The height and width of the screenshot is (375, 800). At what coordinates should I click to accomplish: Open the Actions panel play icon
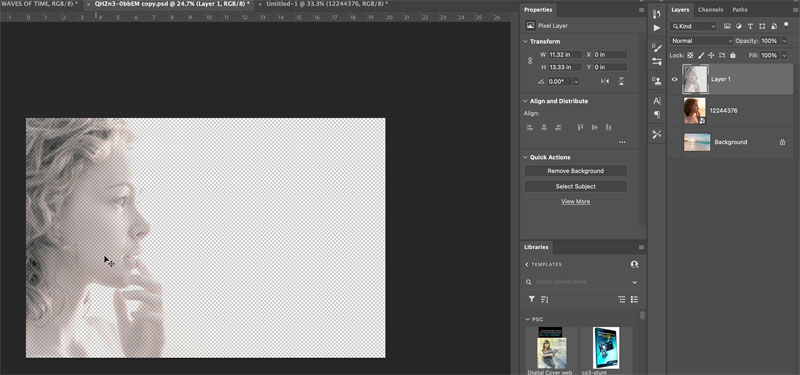pos(657,28)
